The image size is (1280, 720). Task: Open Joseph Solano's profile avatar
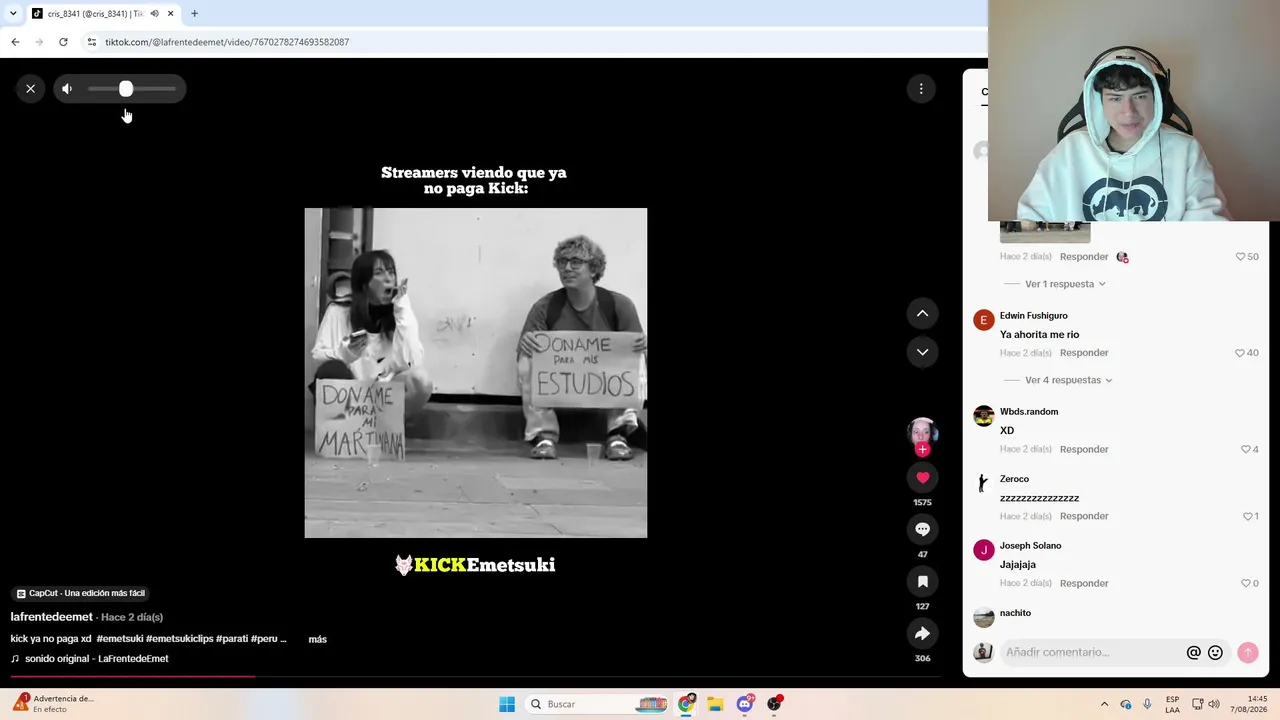click(984, 550)
